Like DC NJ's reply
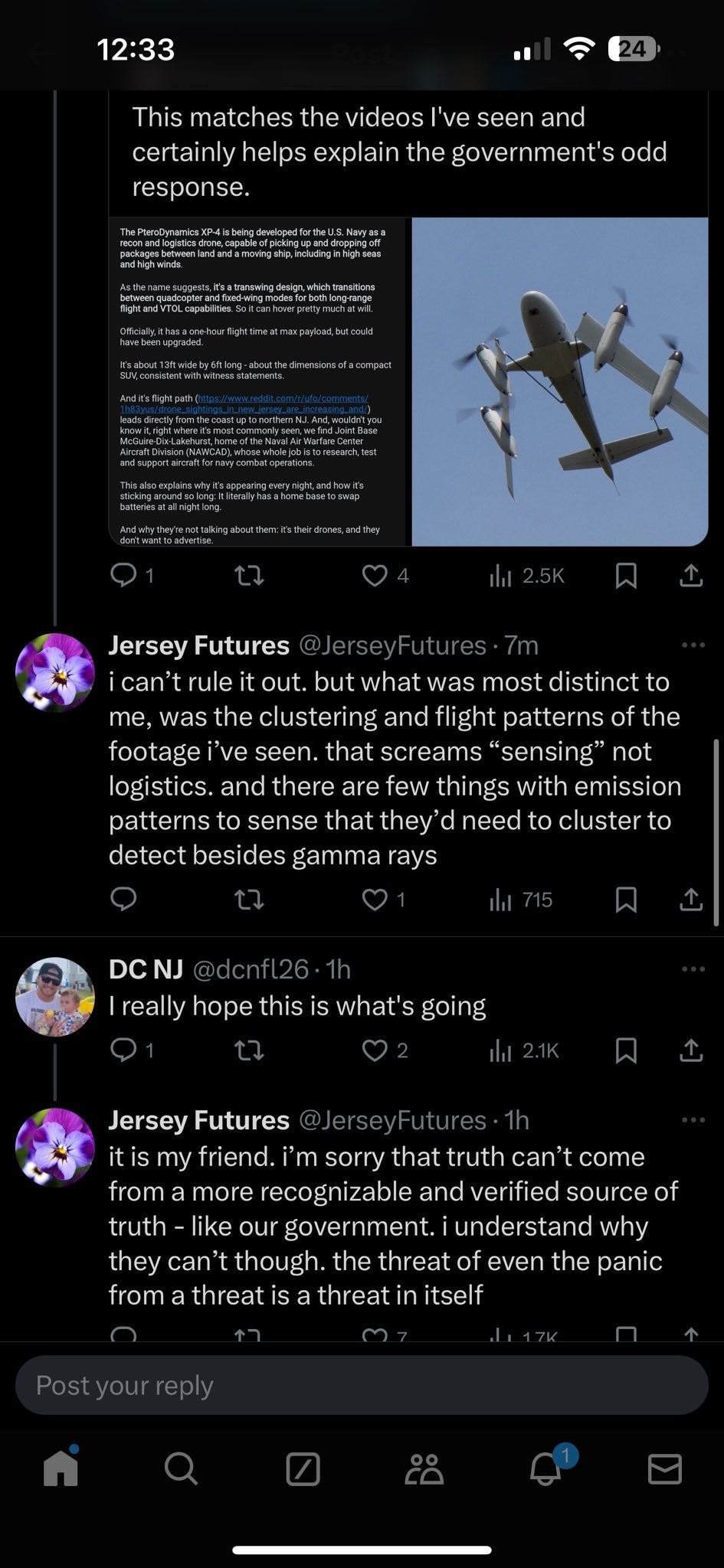Screen dimensions: 724x1568 (x=375, y=1050)
